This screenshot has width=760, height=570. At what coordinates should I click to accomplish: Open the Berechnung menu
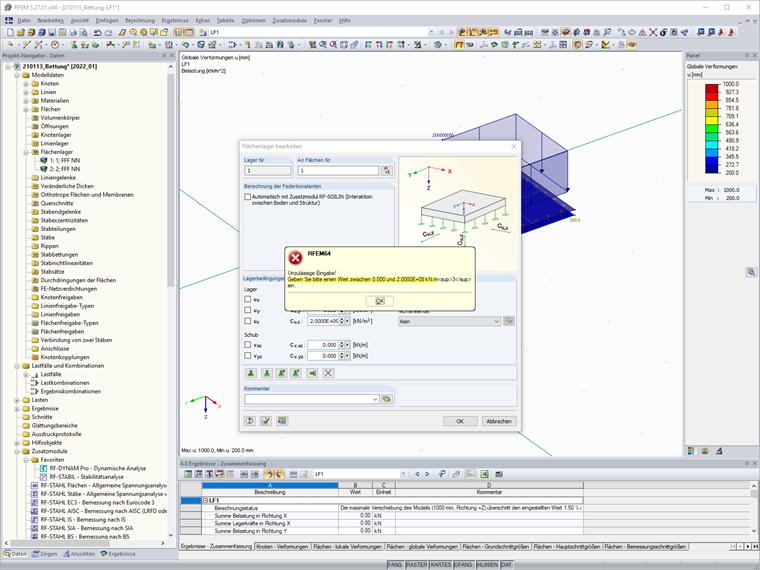140,20
